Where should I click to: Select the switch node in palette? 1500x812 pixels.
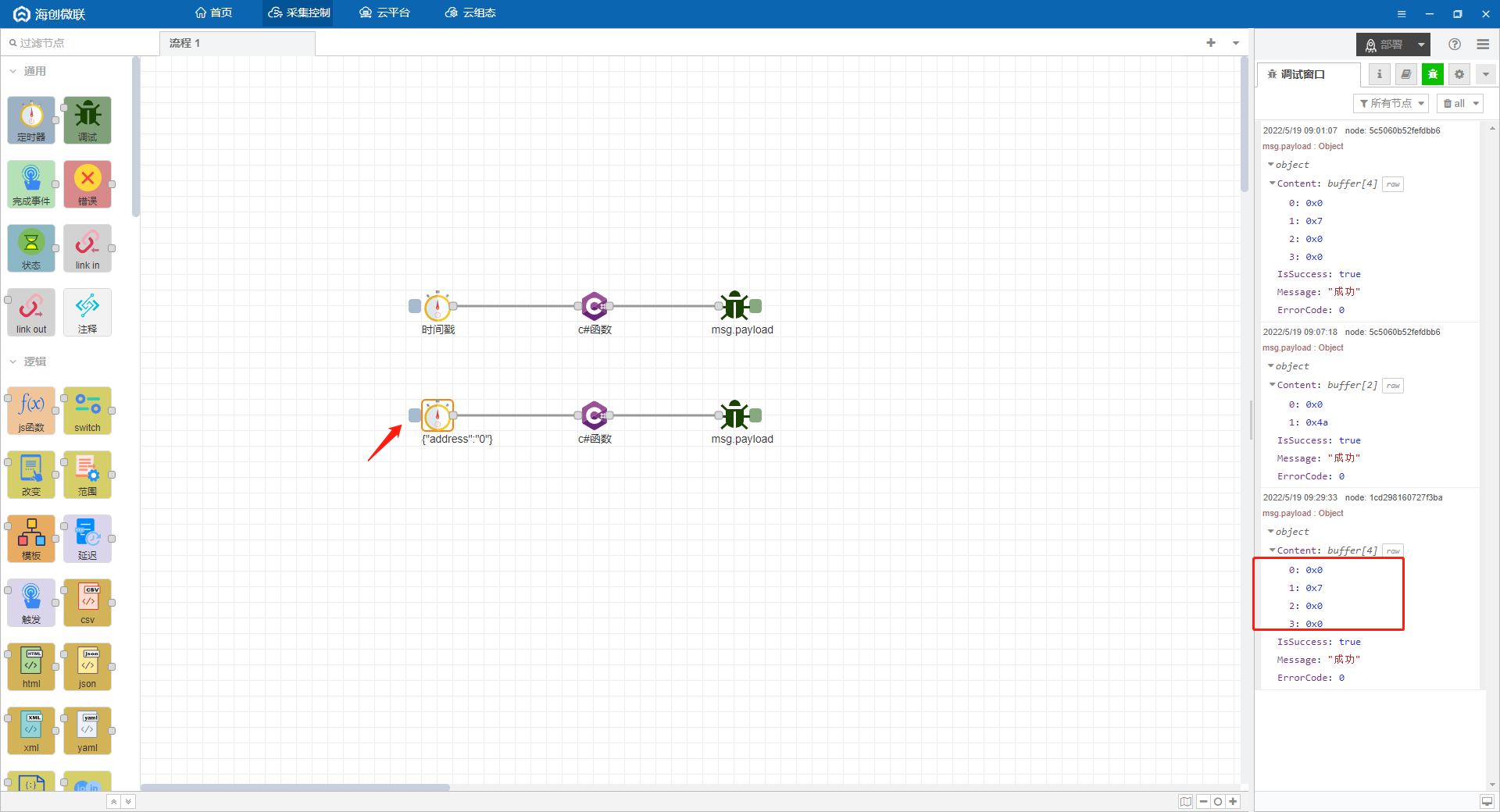click(87, 411)
